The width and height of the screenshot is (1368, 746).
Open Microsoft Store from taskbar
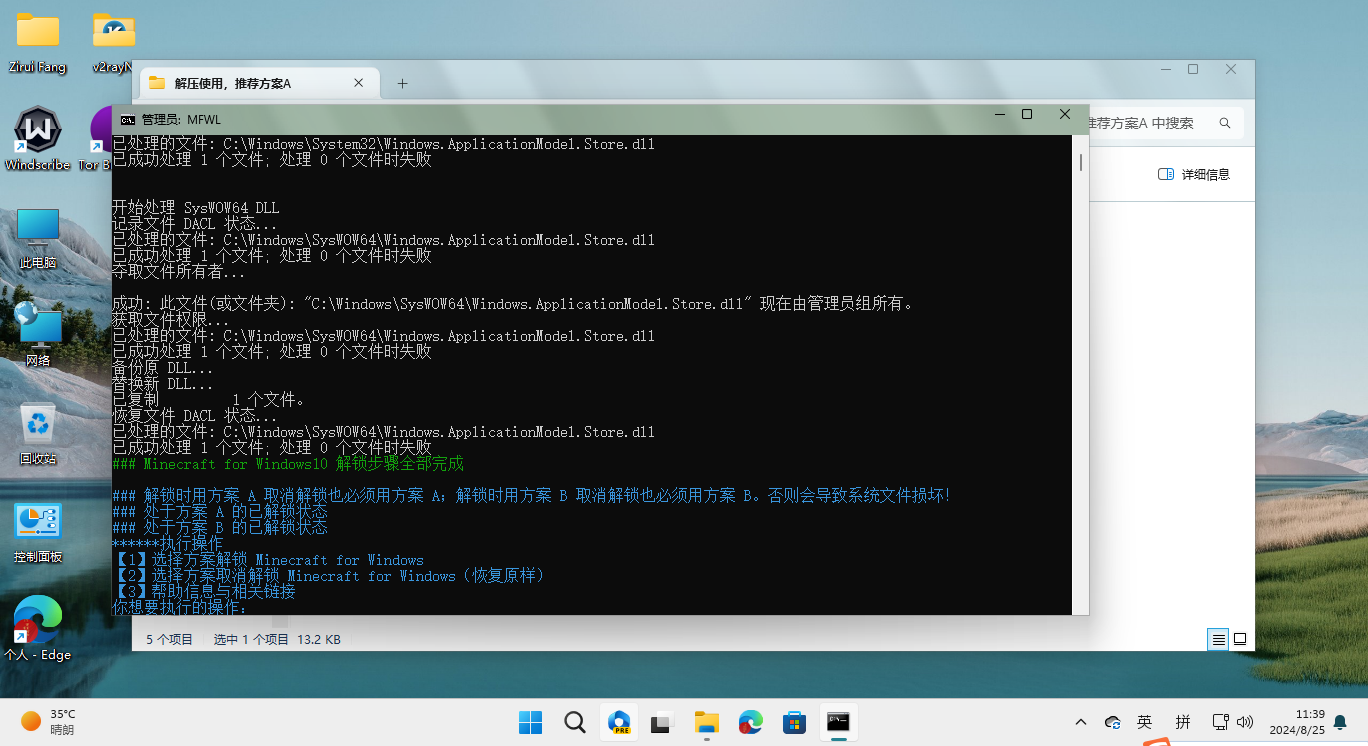(x=795, y=722)
